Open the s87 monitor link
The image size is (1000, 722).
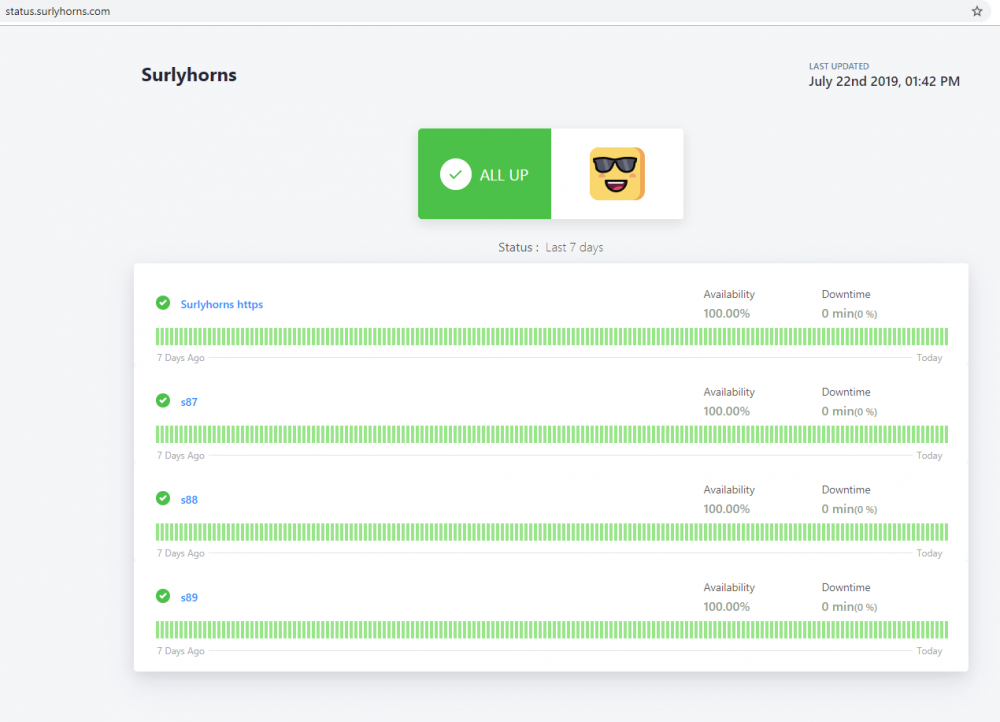point(189,402)
